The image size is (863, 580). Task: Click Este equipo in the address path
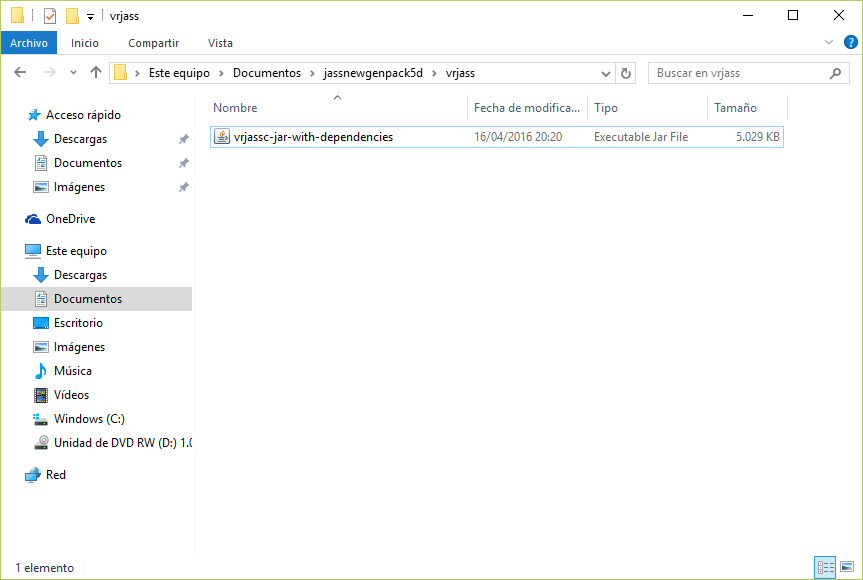(x=179, y=73)
